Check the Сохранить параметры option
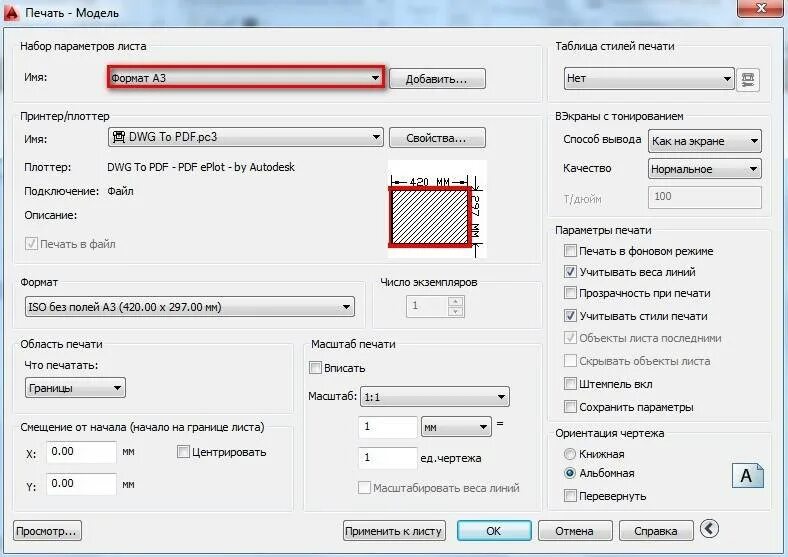788x557 pixels. click(x=570, y=406)
